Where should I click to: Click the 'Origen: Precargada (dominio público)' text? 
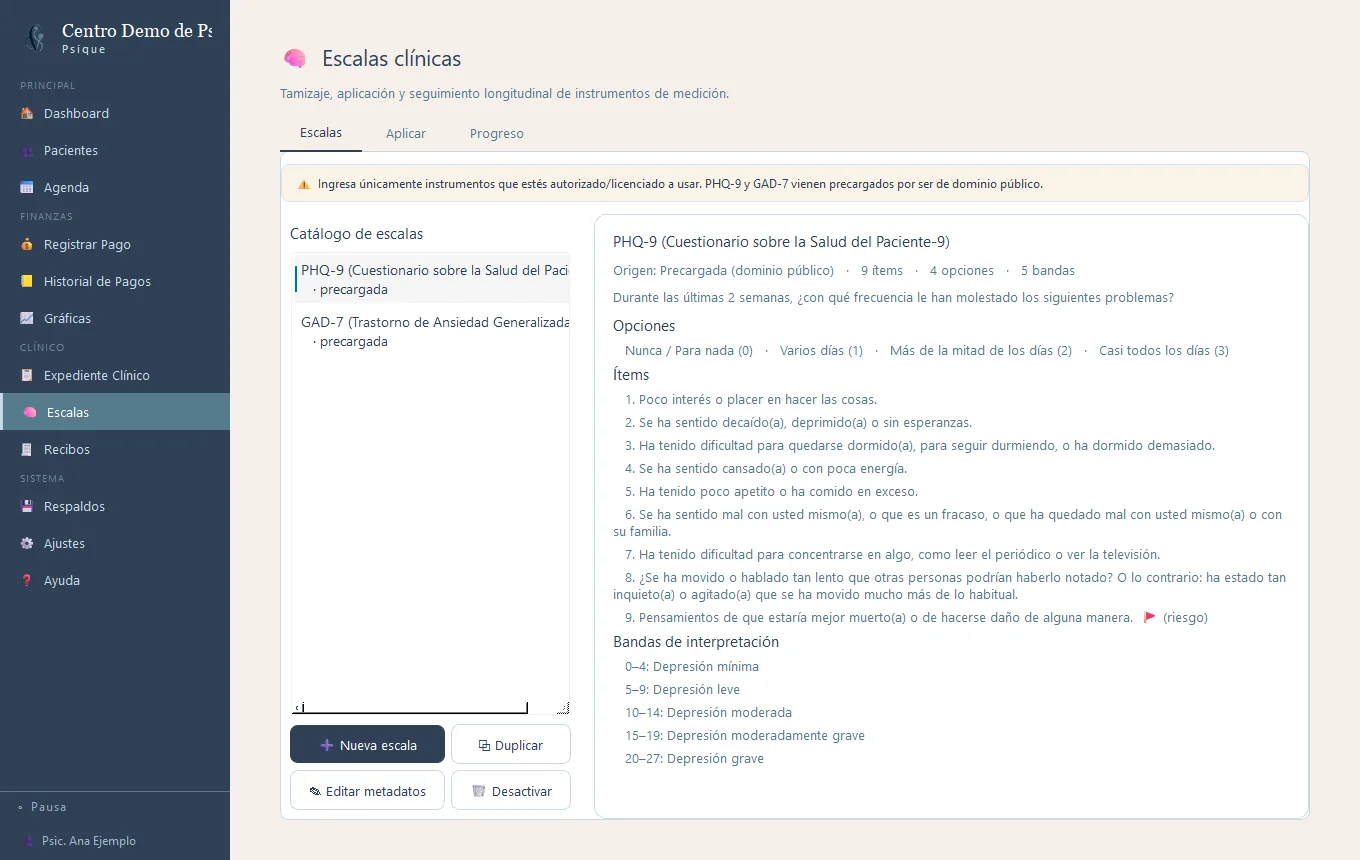723,271
